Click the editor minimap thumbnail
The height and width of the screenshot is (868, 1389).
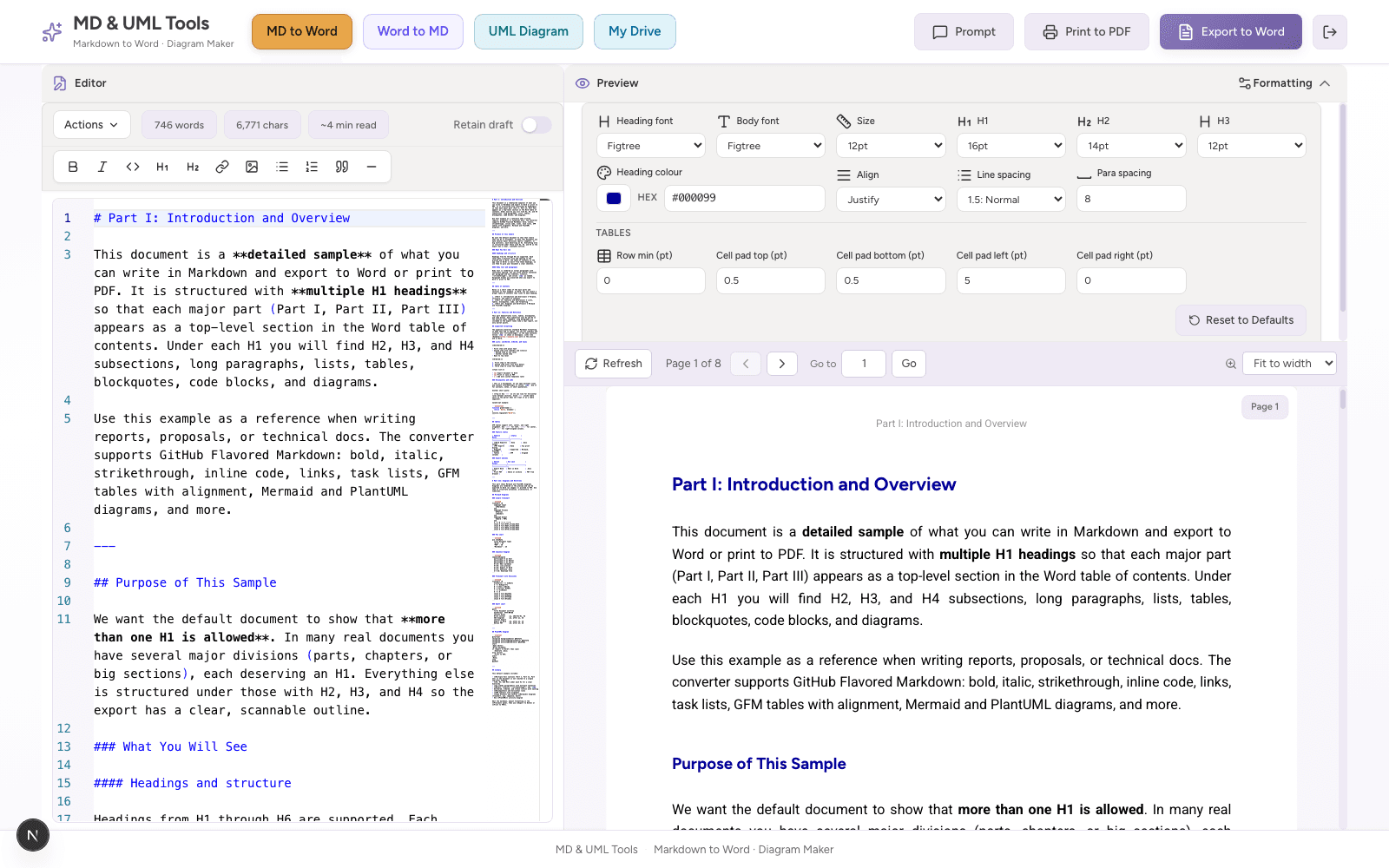[x=515, y=451]
